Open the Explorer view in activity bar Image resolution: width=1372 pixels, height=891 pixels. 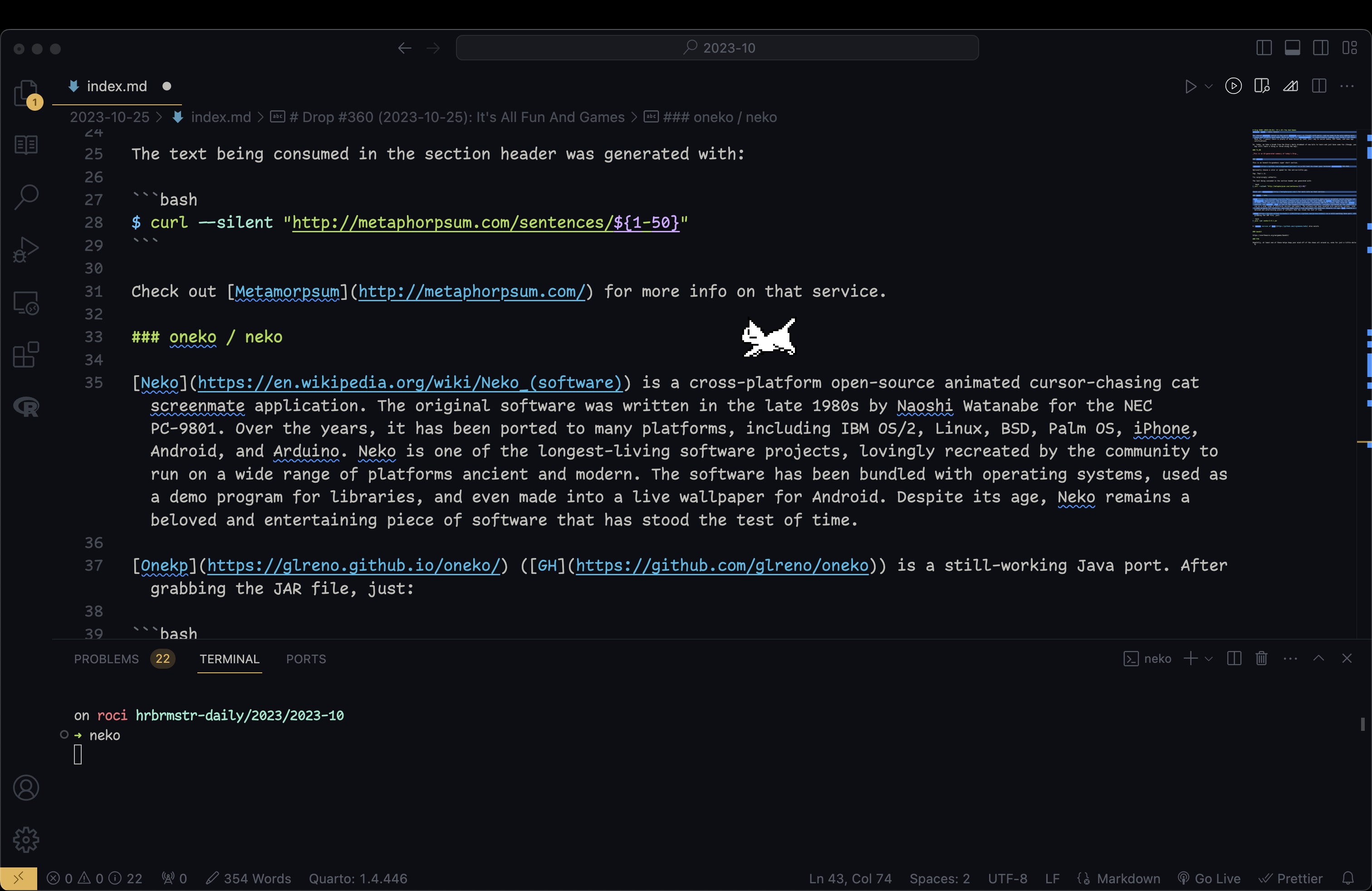coord(26,92)
